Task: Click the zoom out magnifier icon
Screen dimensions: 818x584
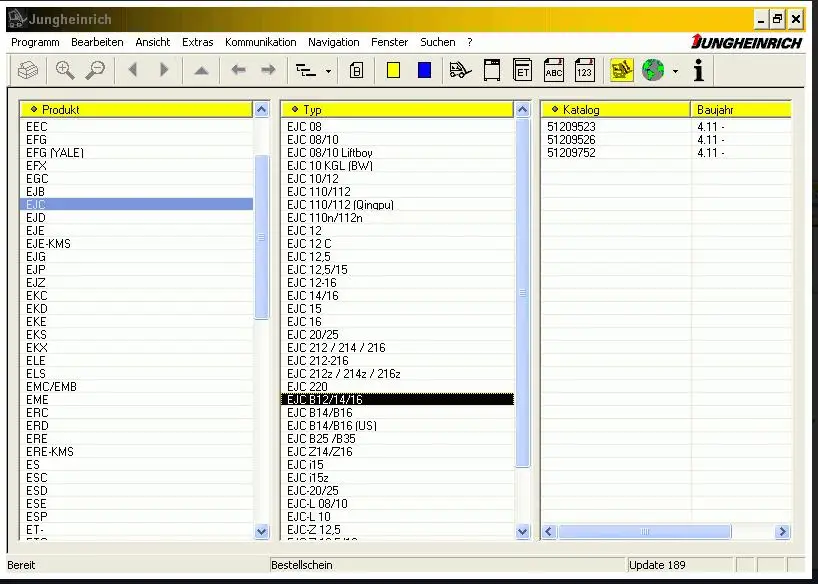Action: point(95,70)
